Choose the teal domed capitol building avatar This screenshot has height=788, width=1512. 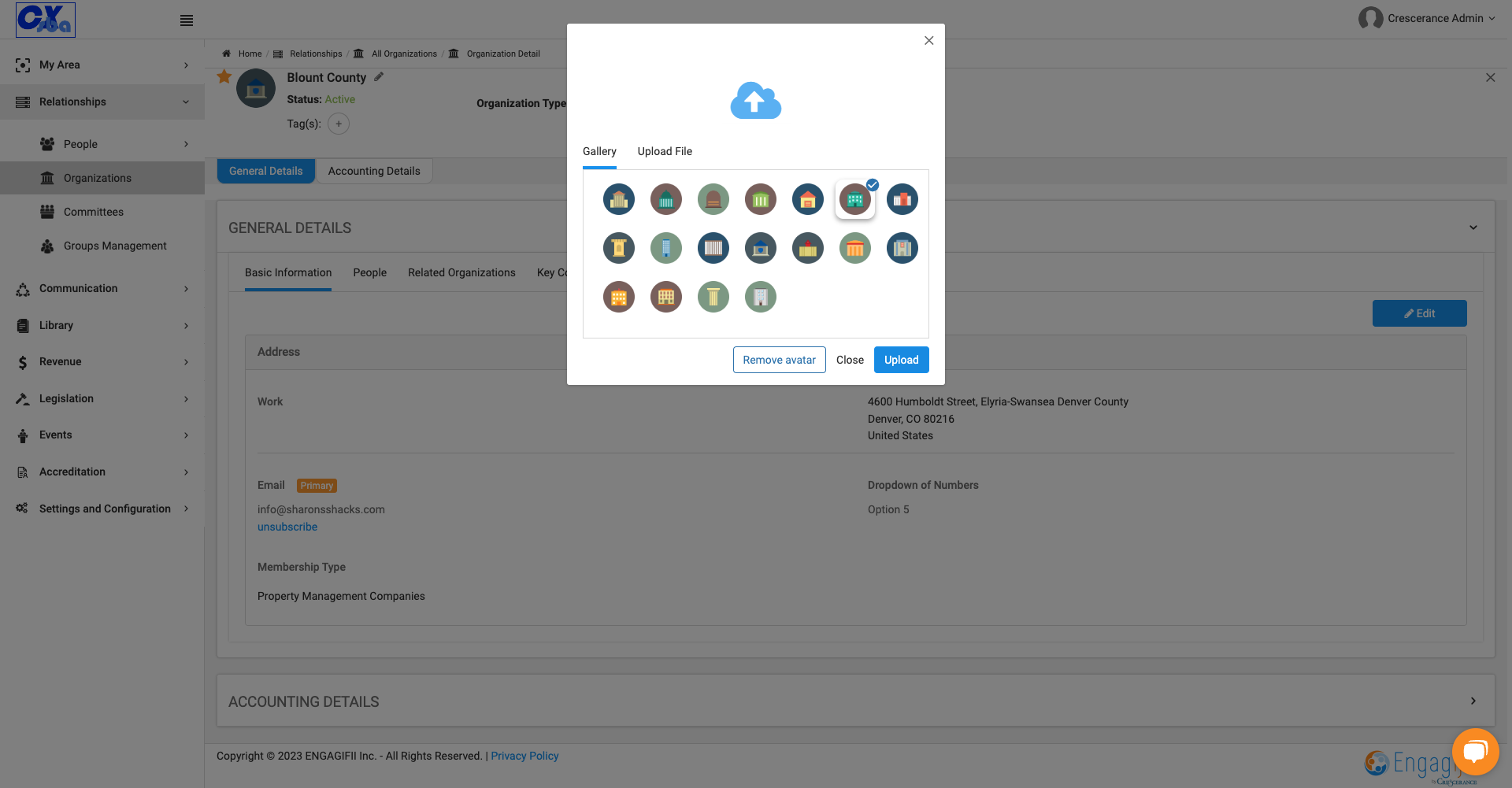[666, 199]
